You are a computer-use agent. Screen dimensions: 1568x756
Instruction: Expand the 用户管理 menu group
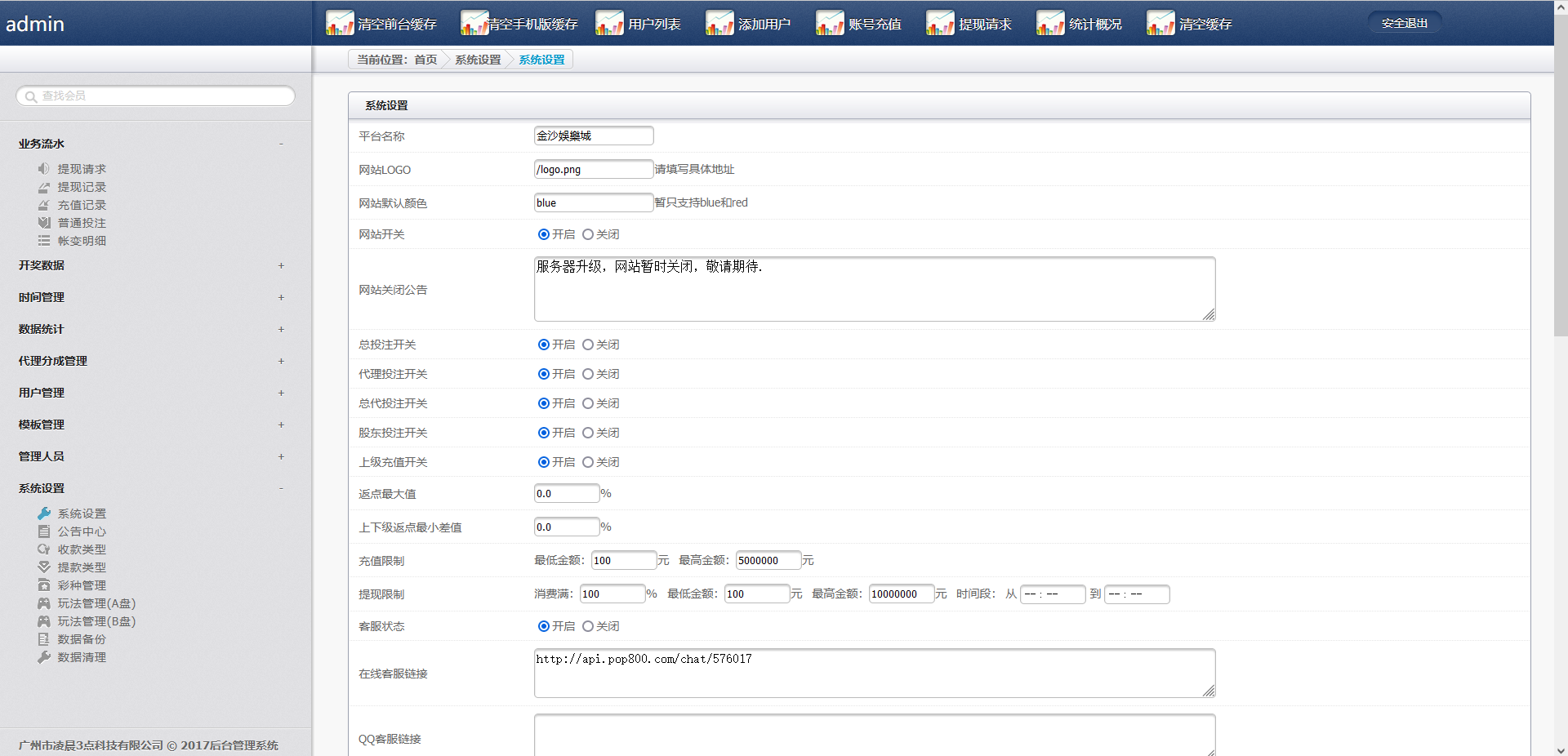pyautogui.click(x=281, y=393)
